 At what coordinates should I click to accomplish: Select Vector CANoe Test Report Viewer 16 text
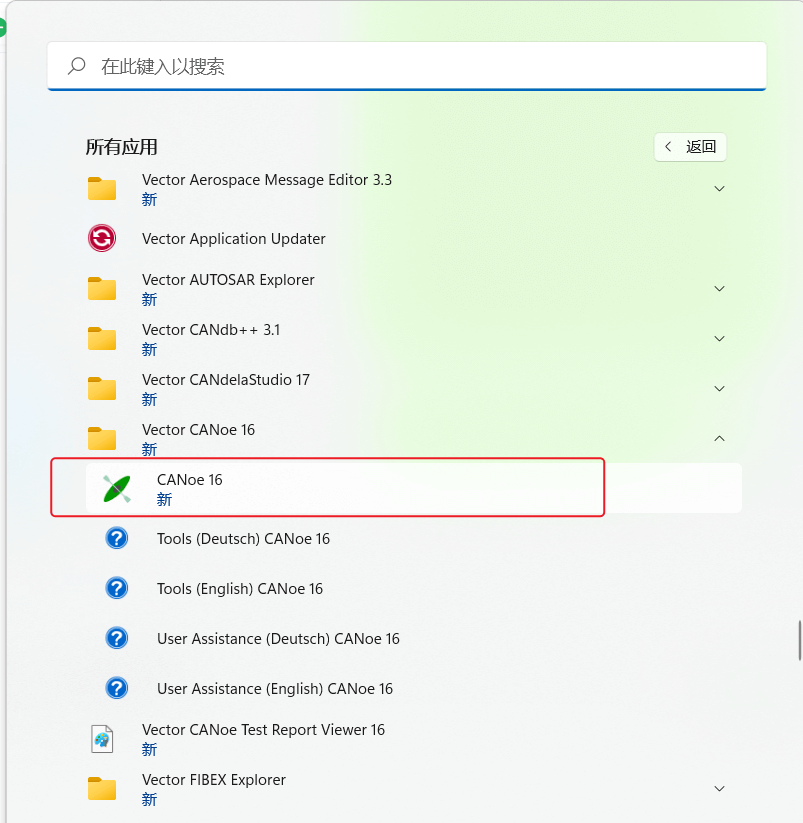coord(263,730)
